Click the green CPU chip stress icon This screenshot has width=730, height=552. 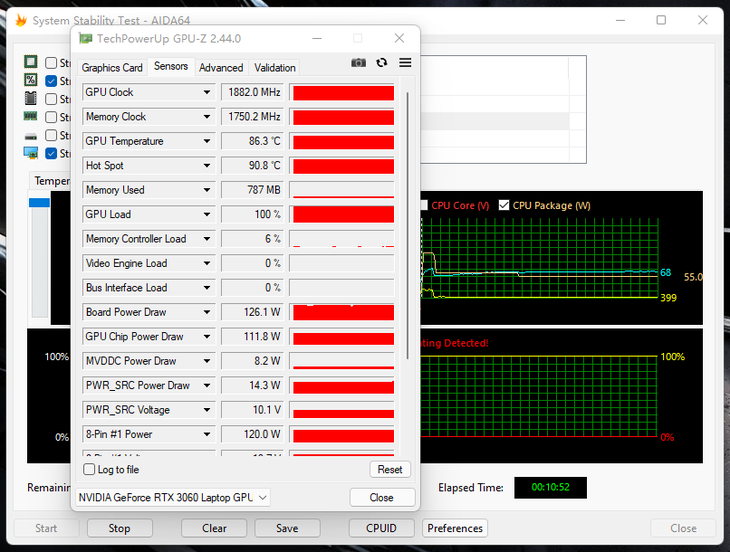point(31,62)
